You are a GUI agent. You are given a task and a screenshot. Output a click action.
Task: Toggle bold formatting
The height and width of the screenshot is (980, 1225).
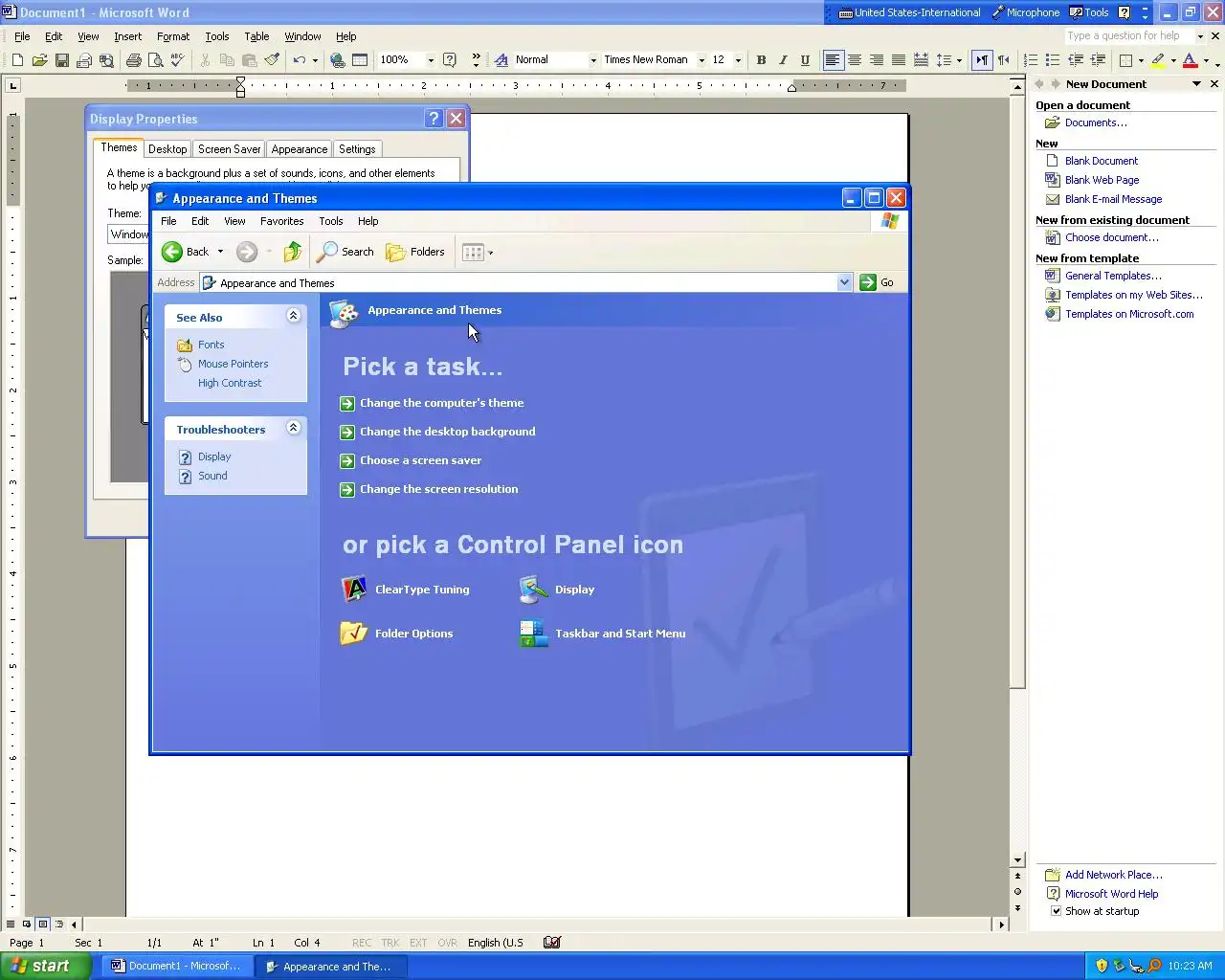coord(761,60)
